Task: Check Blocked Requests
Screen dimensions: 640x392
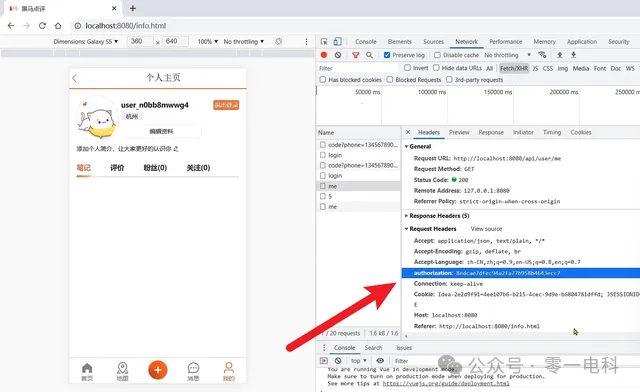Action: click(x=390, y=80)
